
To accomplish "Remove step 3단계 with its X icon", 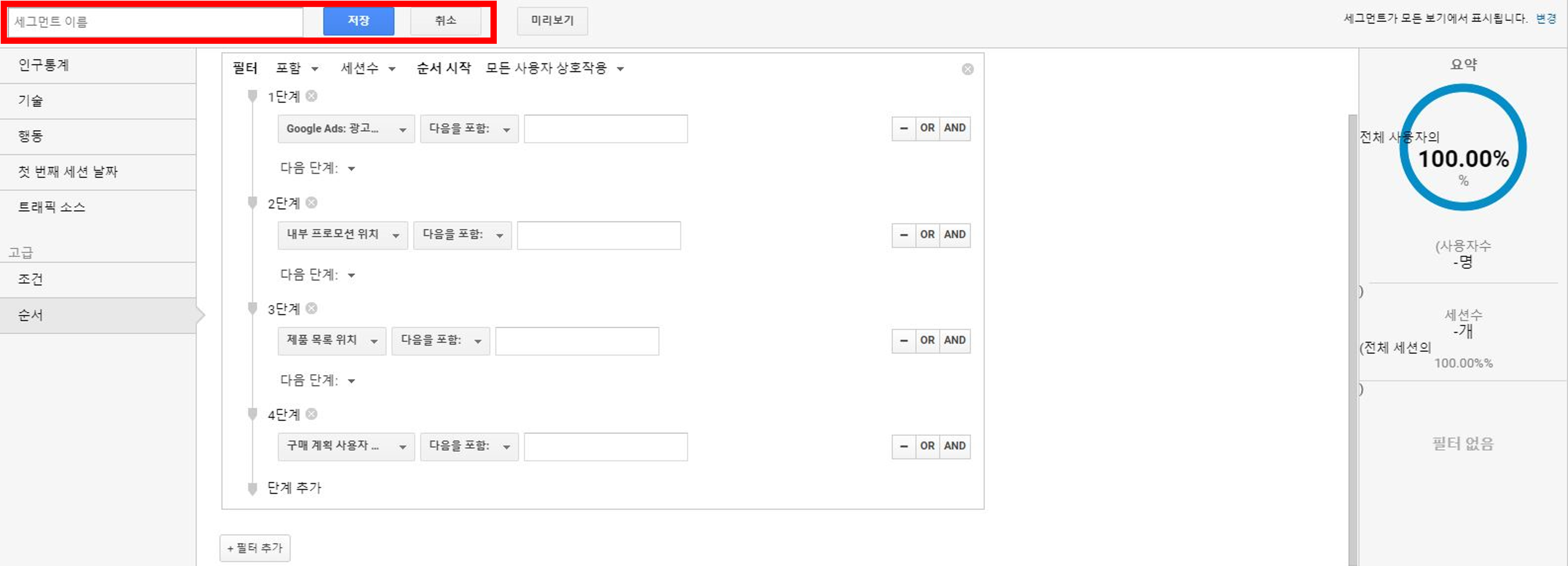I will point(311,308).
